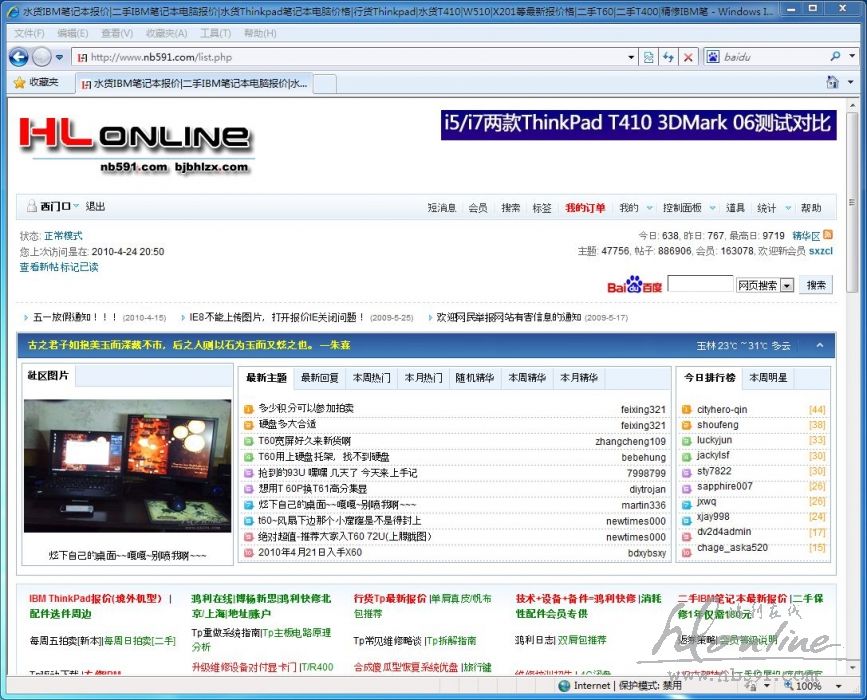Screen dimensions: 867x700
Task: Expand the 控制面板 dropdown menu
Action: [x=711, y=208]
